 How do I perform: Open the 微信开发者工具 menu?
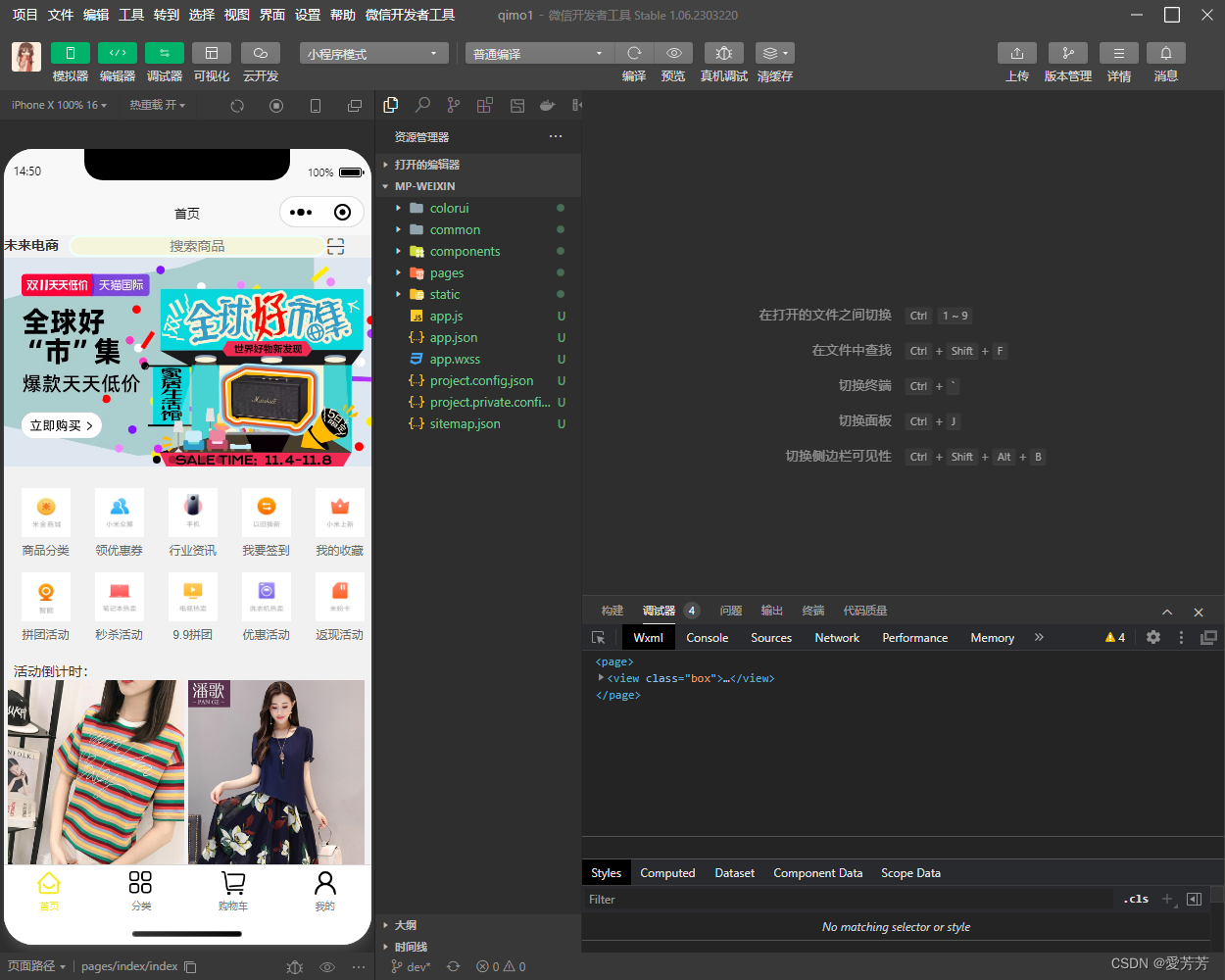click(410, 15)
